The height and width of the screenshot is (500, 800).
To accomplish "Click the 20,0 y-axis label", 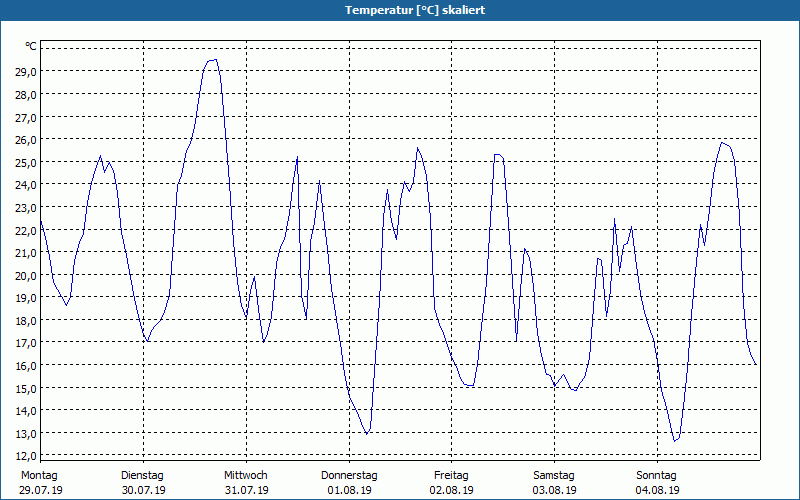I will click(26, 276).
